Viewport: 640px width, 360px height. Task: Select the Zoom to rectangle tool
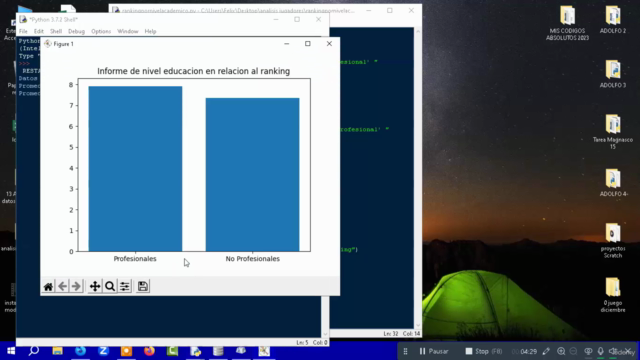[110, 287]
